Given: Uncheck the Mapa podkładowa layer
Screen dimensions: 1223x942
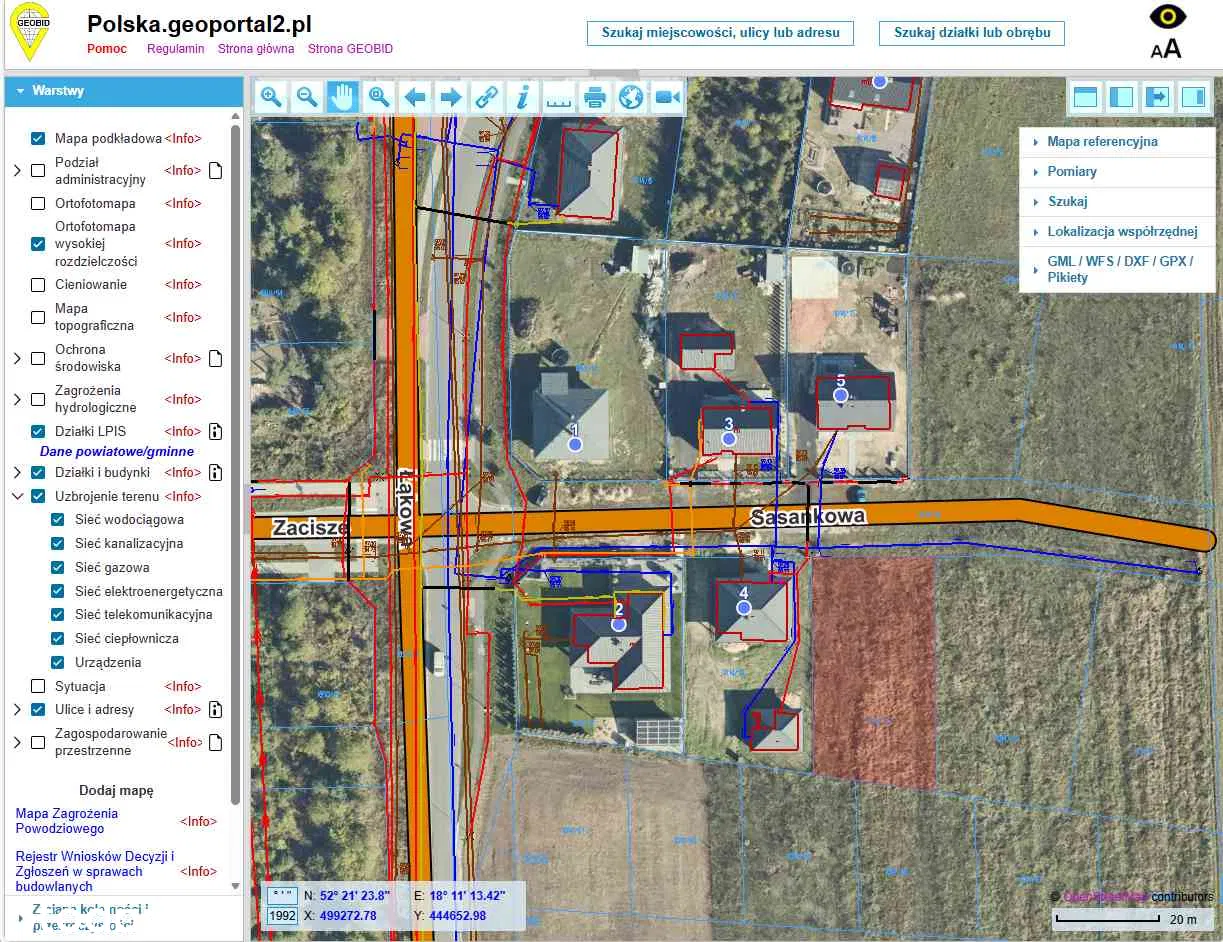Looking at the screenshot, I should pos(38,139).
